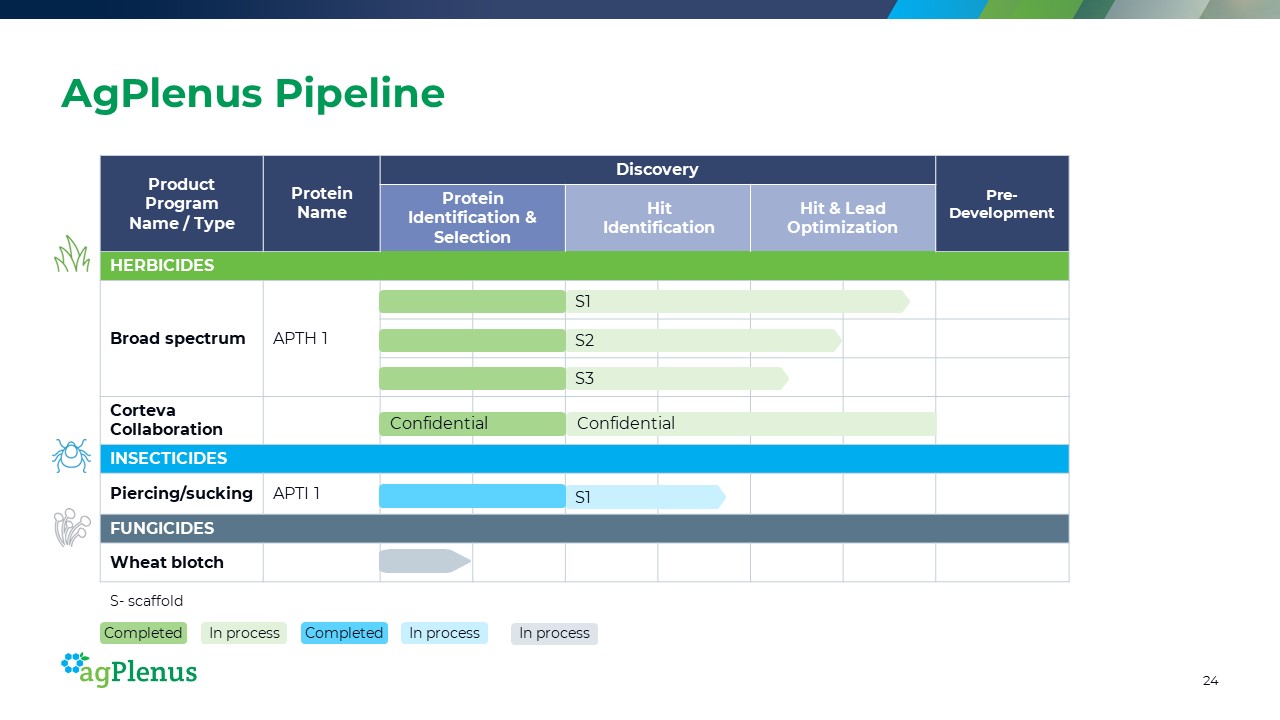Click the grass herbicide icon

pos(71,254)
